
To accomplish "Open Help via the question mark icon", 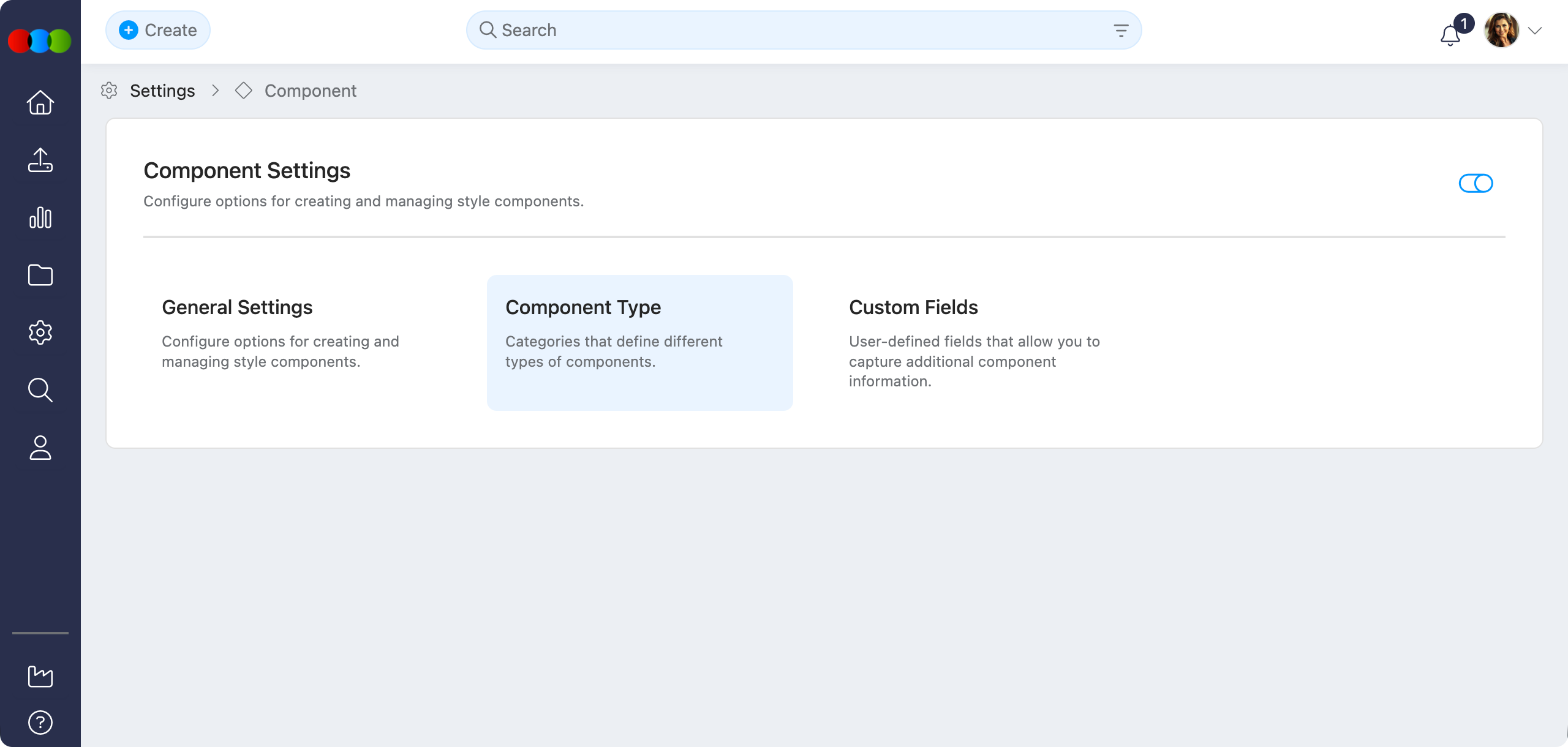I will coord(39,722).
